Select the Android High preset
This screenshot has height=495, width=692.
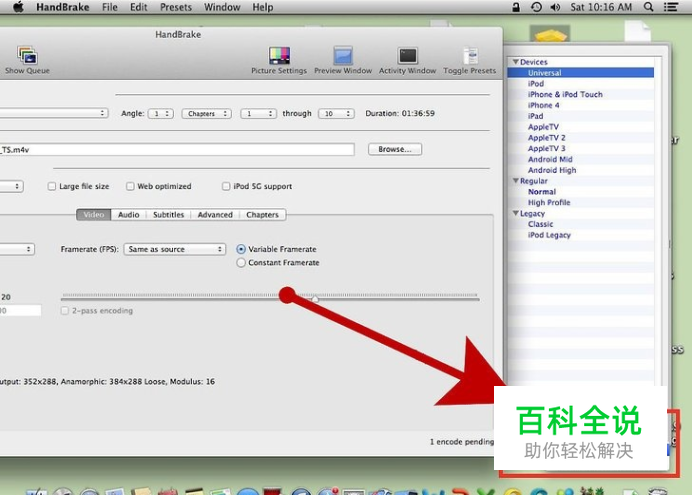click(x=581, y=170)
